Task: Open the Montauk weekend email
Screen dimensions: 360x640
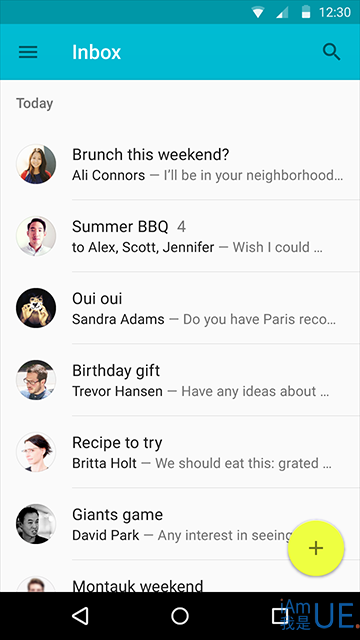Action: (x=180, y=576)
